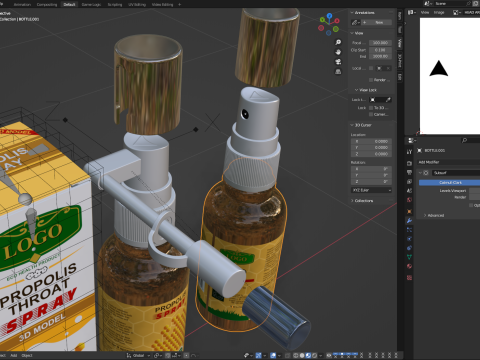Click the search magnifier in Properties editor

(x=464, y=140)
